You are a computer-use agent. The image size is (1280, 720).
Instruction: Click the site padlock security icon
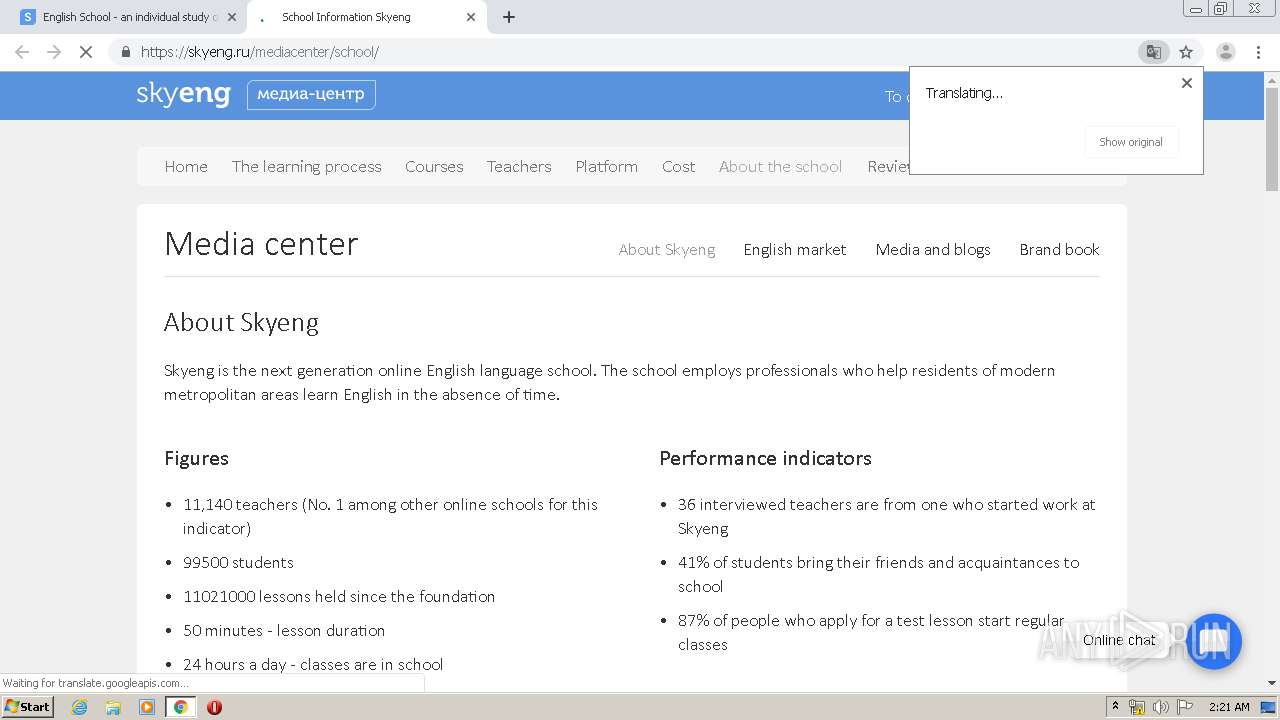(x=125, y=52)
